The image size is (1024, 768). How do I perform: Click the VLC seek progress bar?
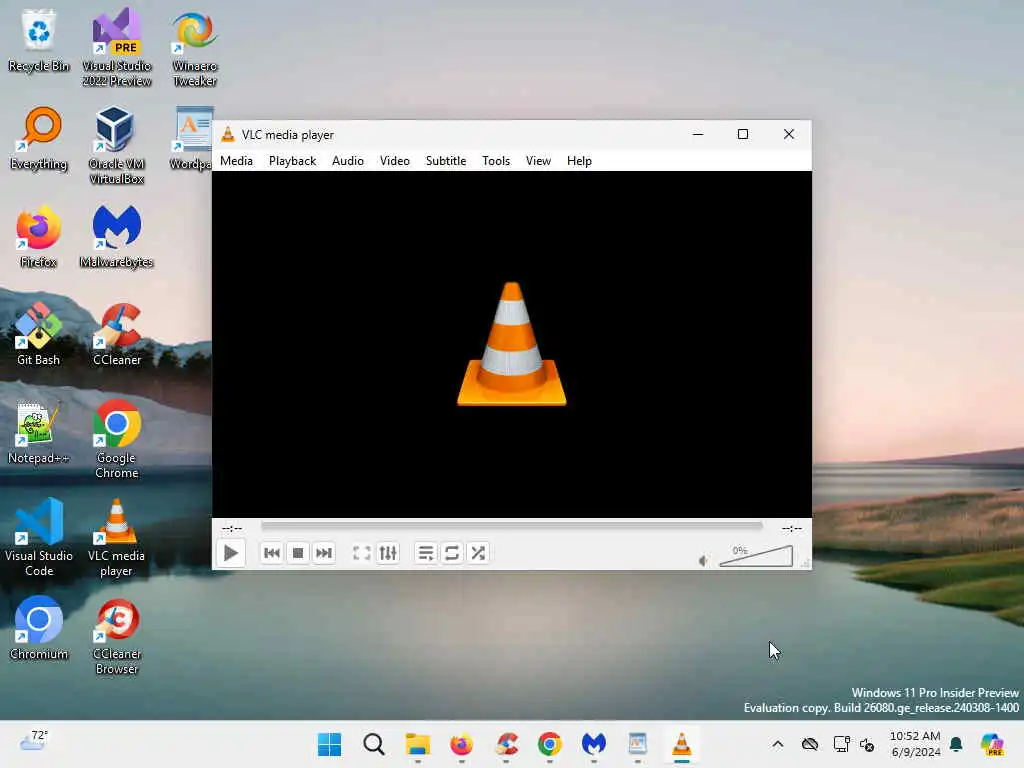(511, 526)
